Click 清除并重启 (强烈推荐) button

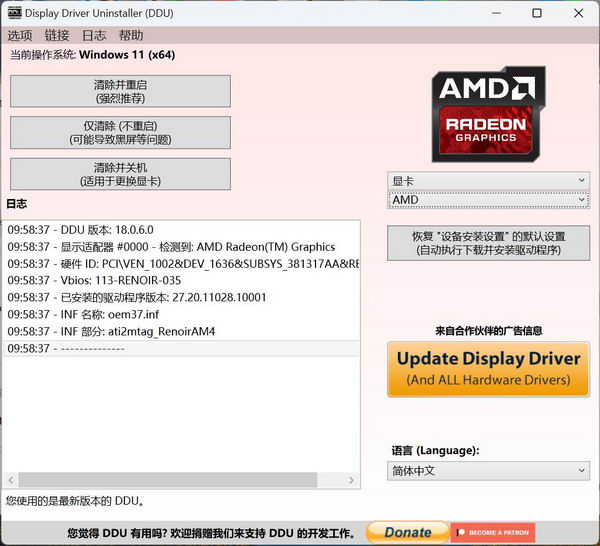[x=121, y=91]
